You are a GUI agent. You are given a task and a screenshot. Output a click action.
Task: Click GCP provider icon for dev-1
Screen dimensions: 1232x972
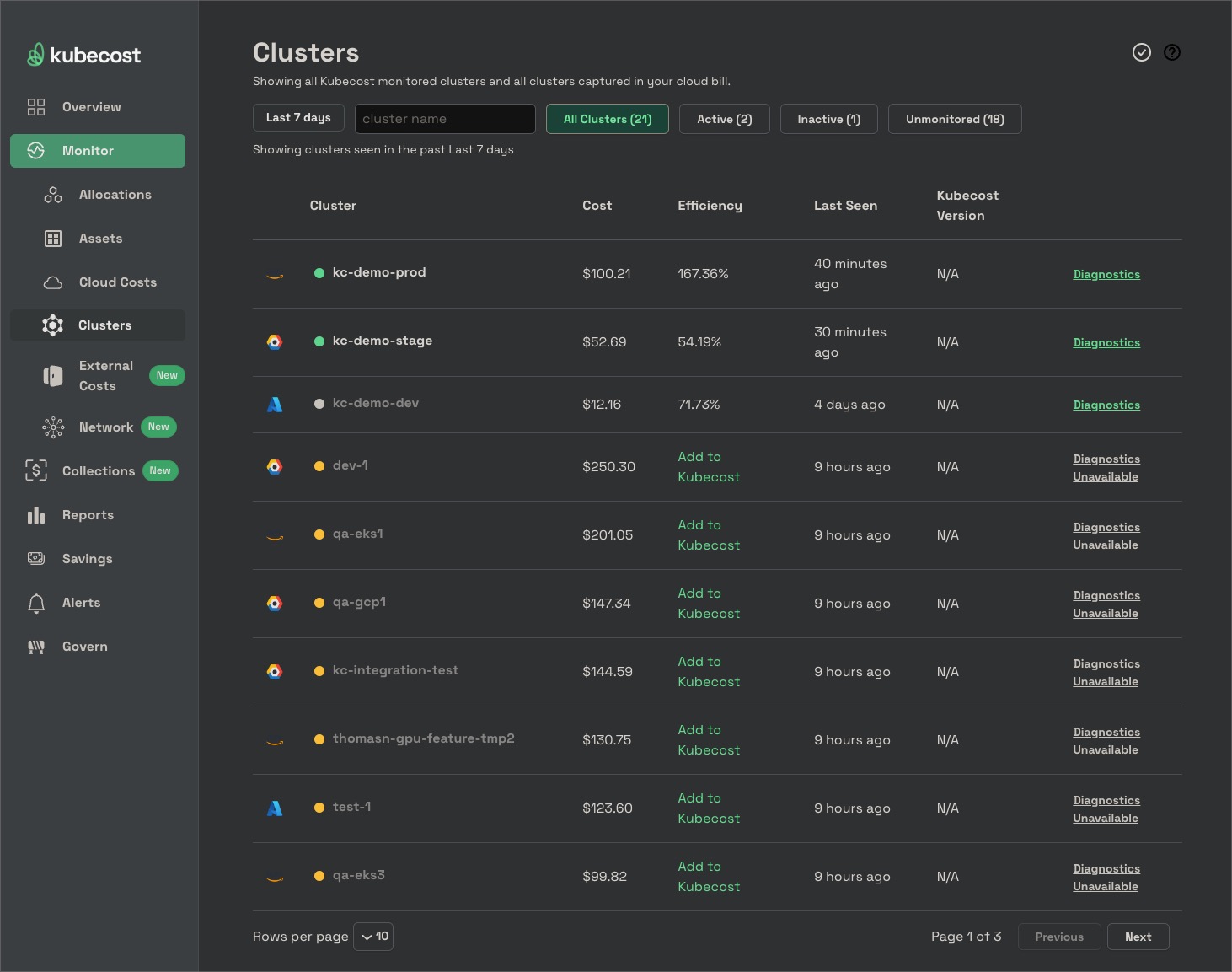click(x=275, y=467)
